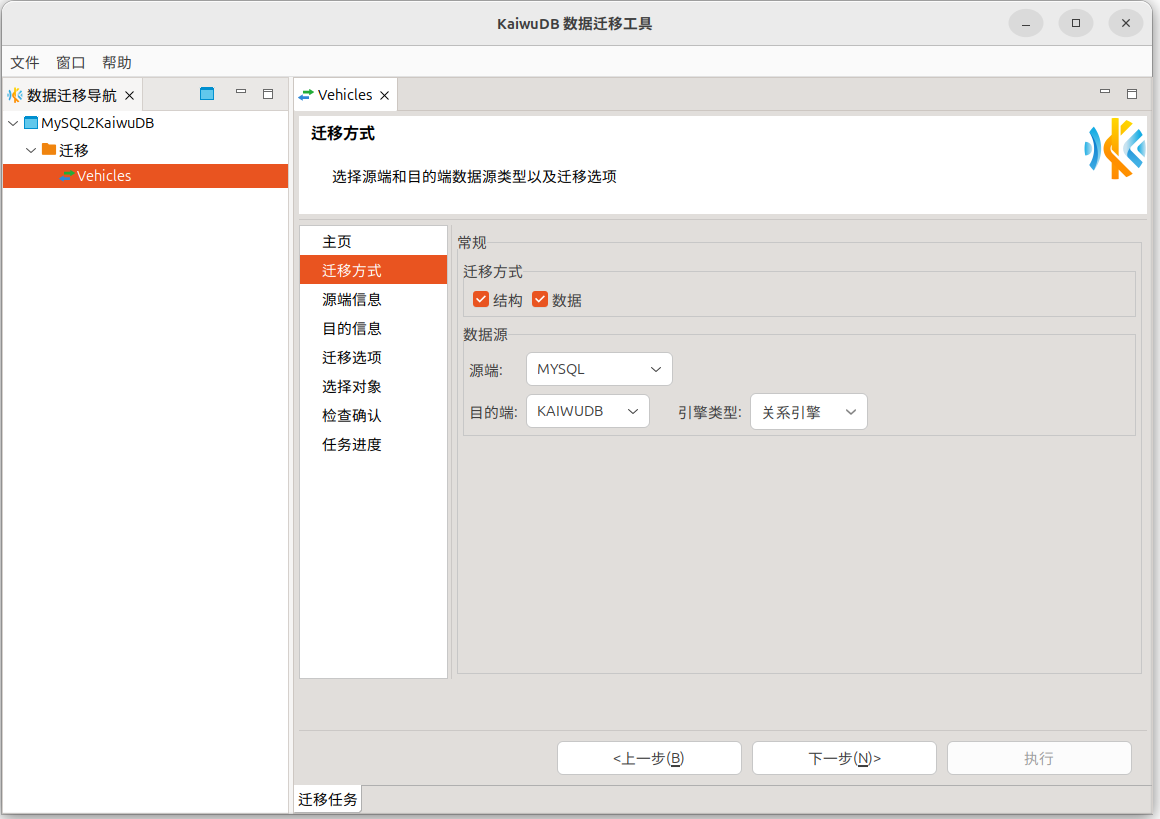Close the 数据迁移导航 navigation panel tab
Viewport: 1160px width, 819px height.
pyautogui.click(x=129, y=96)
